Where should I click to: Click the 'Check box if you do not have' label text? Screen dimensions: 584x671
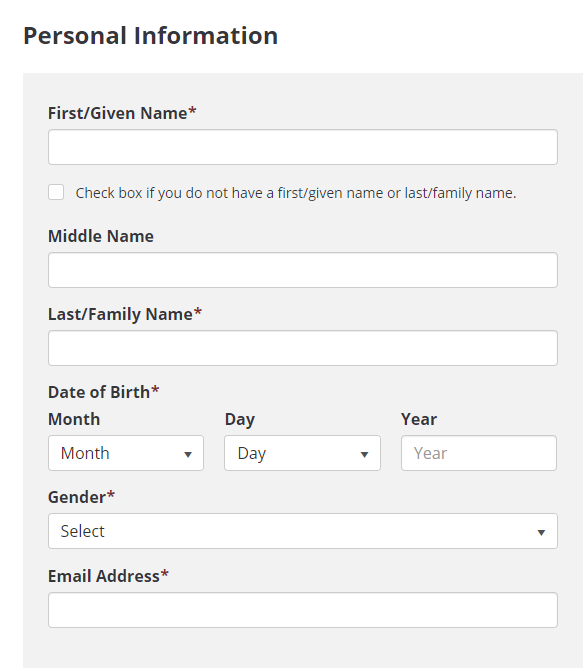point(296,193)
